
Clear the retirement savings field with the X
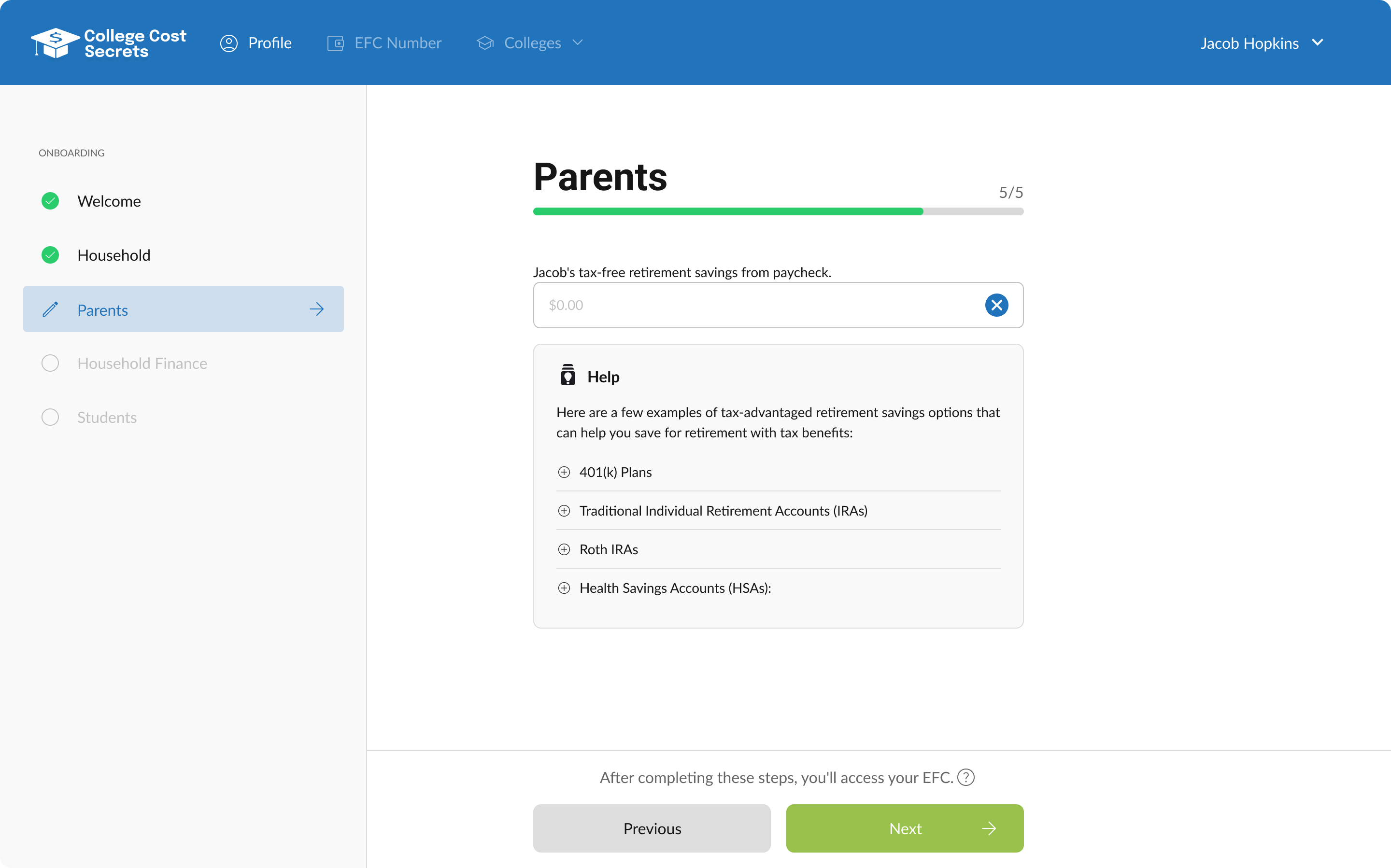tap(996, 305)
